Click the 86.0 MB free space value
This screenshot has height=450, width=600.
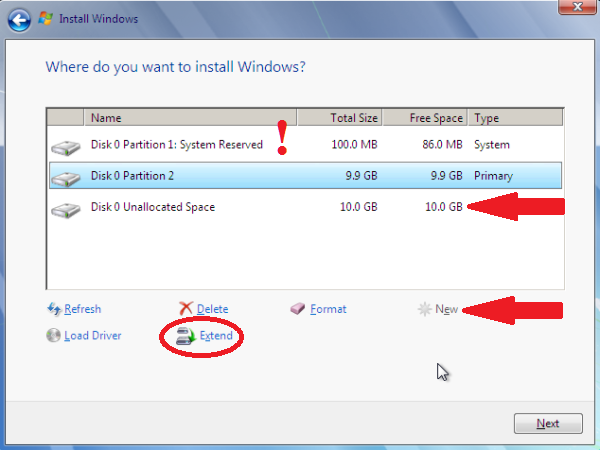[442, 144]
